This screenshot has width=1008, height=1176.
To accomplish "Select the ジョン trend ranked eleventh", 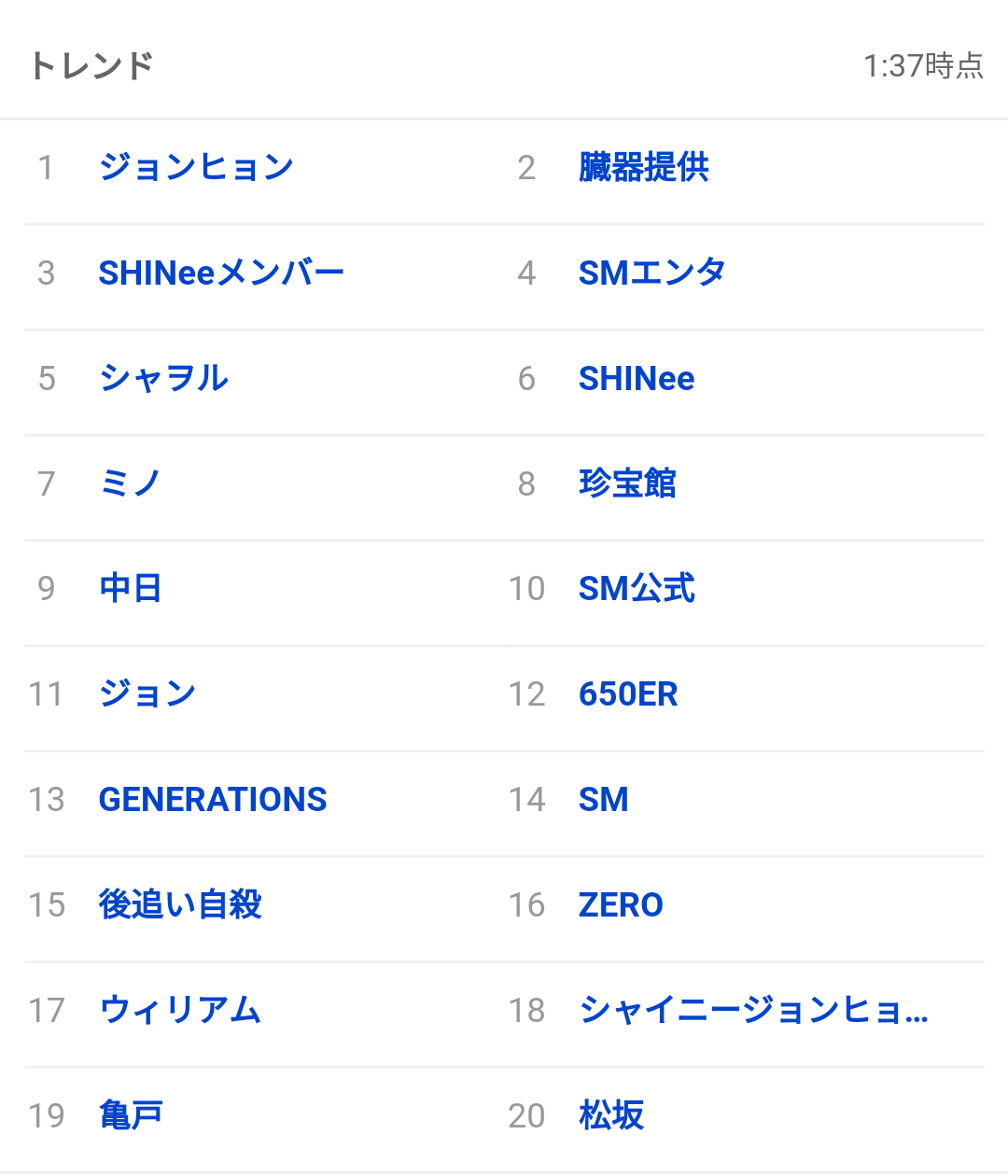I will [x=147, y=694].
